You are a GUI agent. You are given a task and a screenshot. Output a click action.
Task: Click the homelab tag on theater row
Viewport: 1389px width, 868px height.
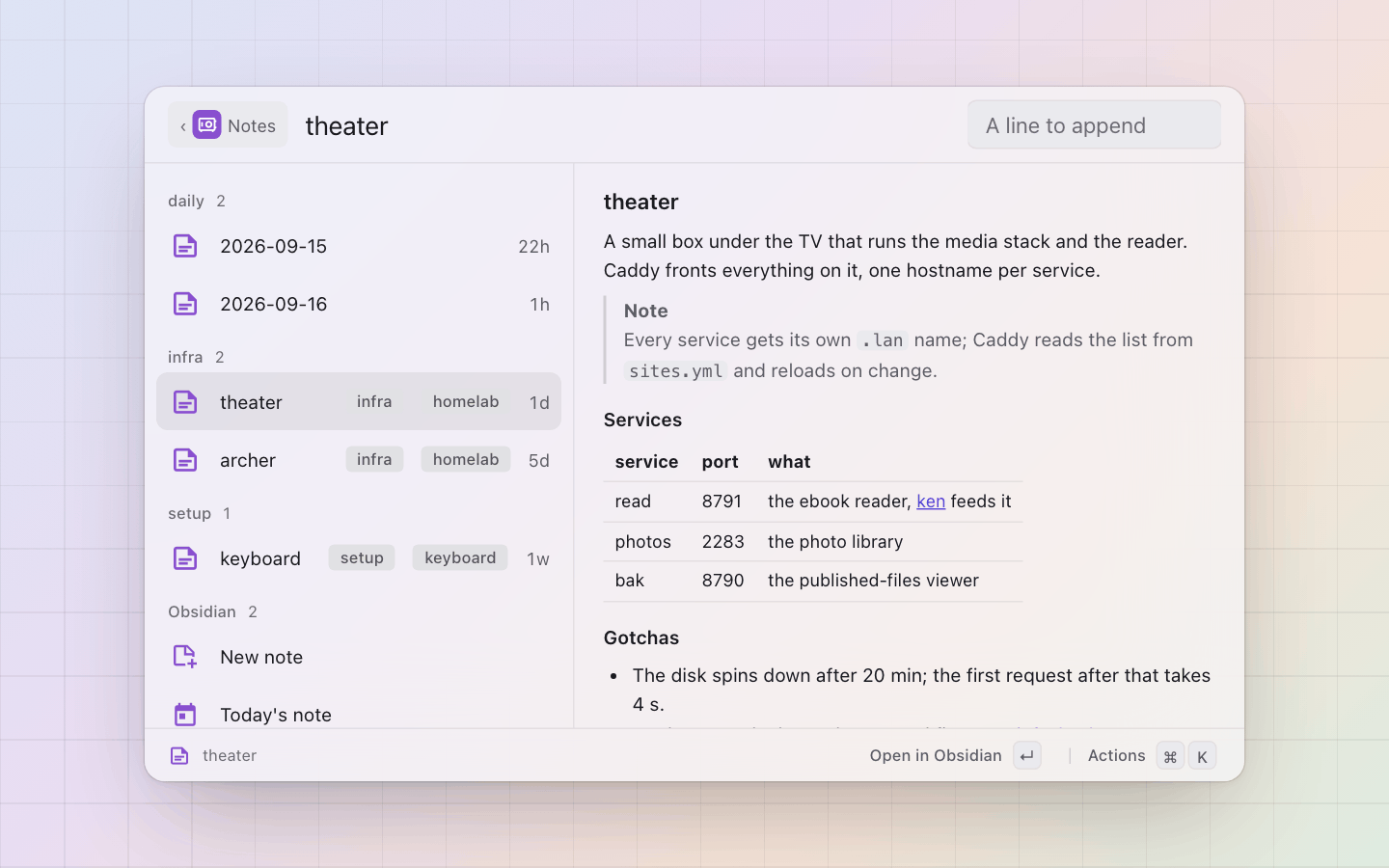click(466, 402)
